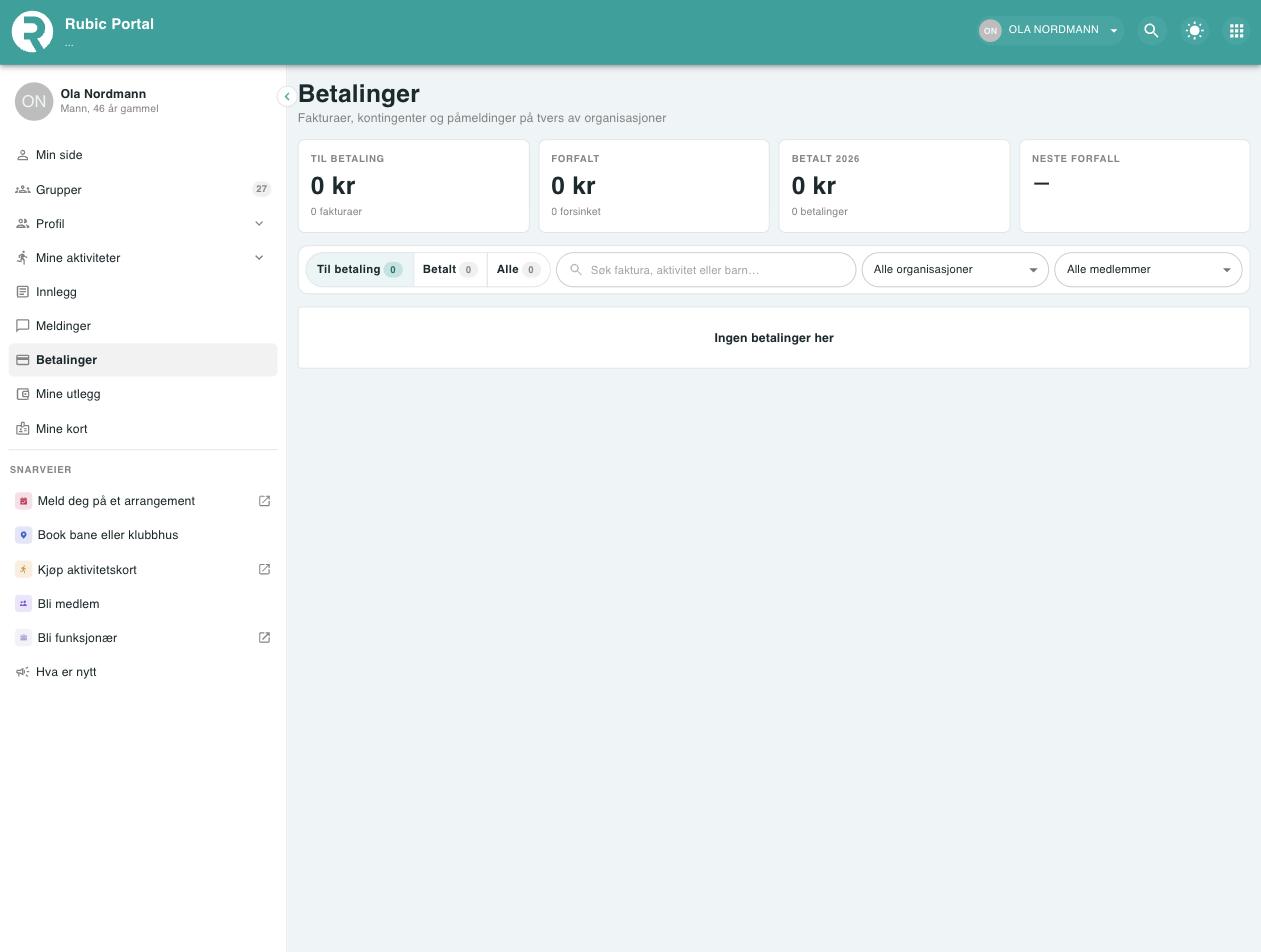Click the Profil icon
1261x952 pixels.
click(23, 223)
